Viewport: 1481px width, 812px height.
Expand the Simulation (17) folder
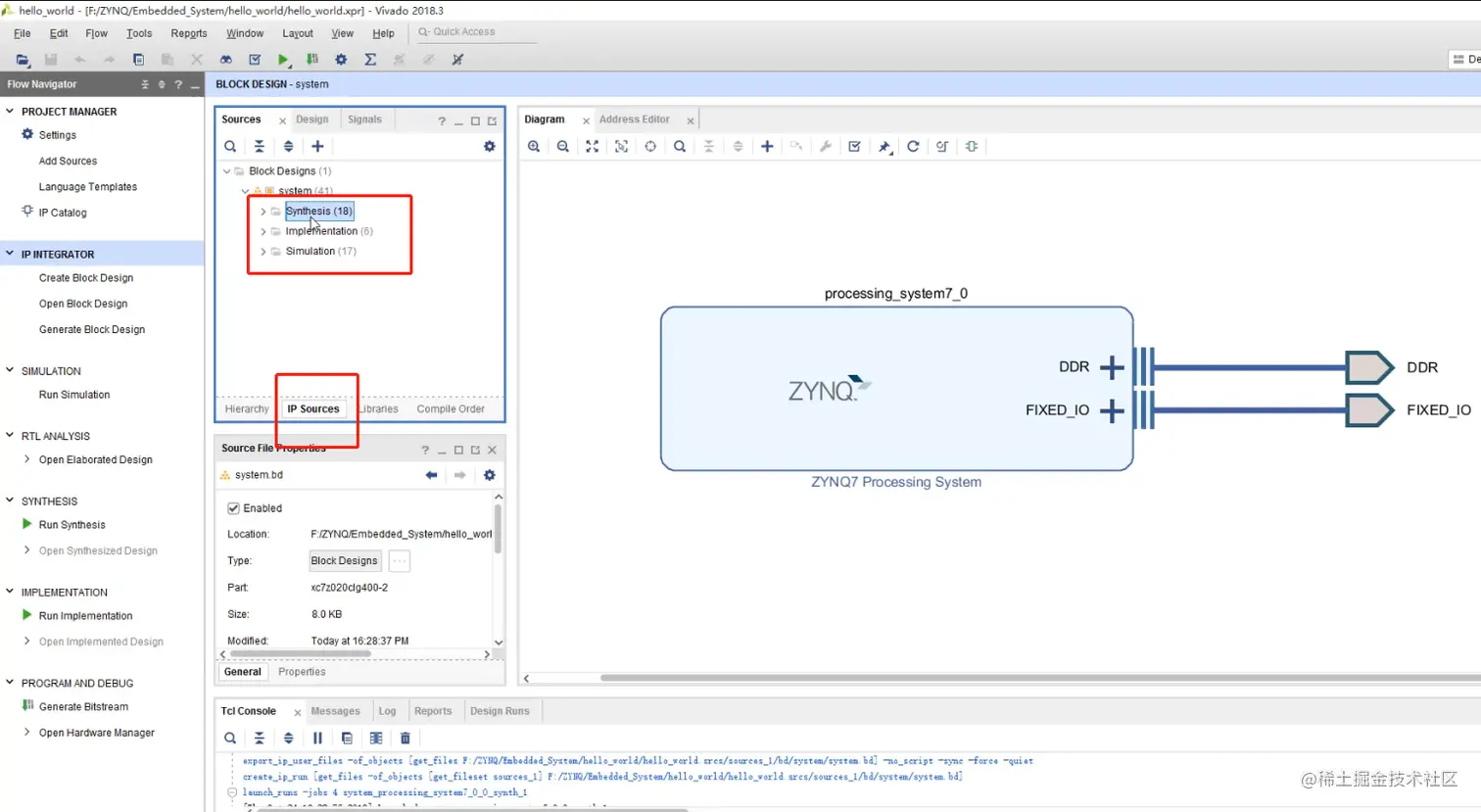coord(263,252)
